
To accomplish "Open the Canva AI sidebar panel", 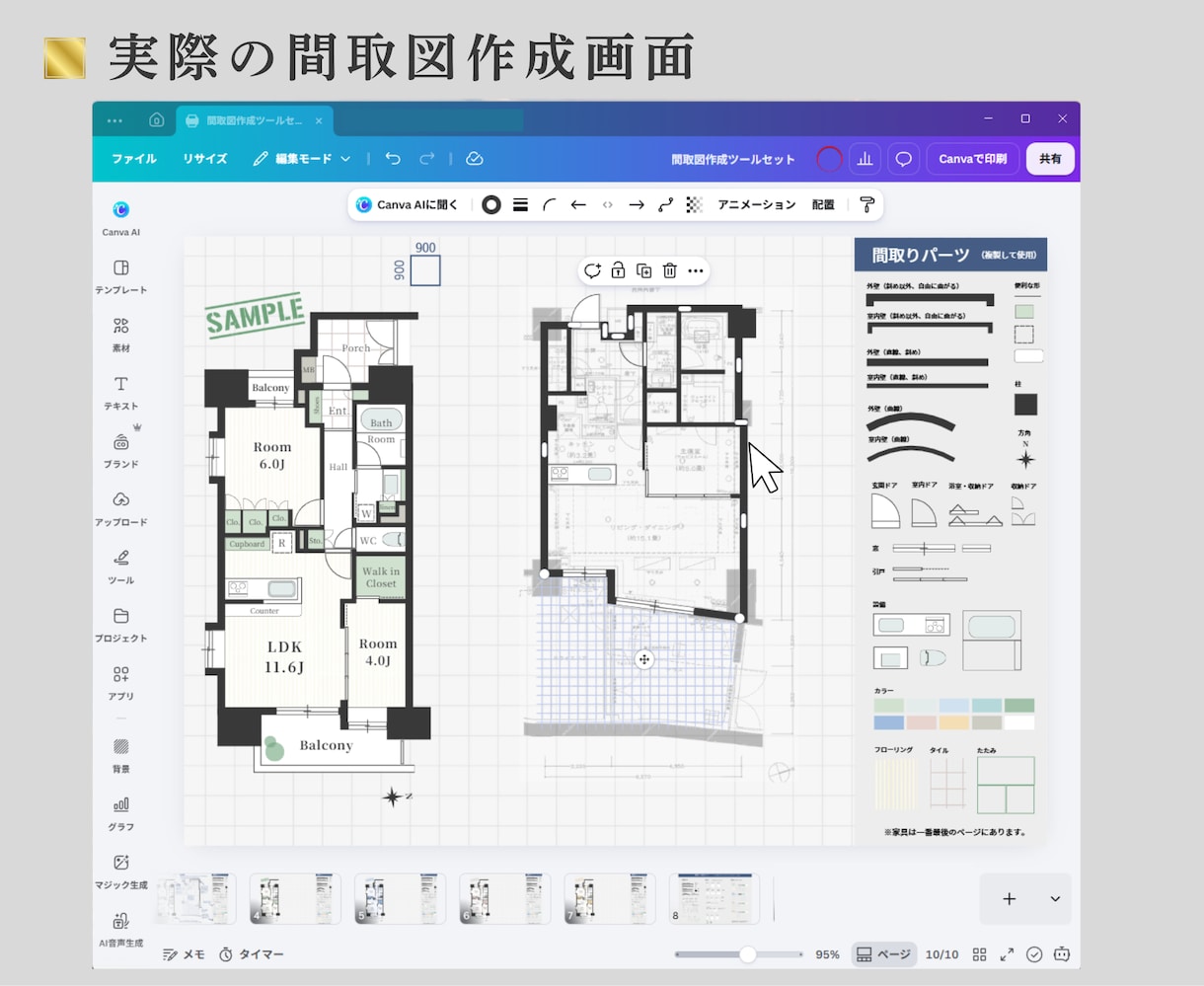I will (120, 218).
